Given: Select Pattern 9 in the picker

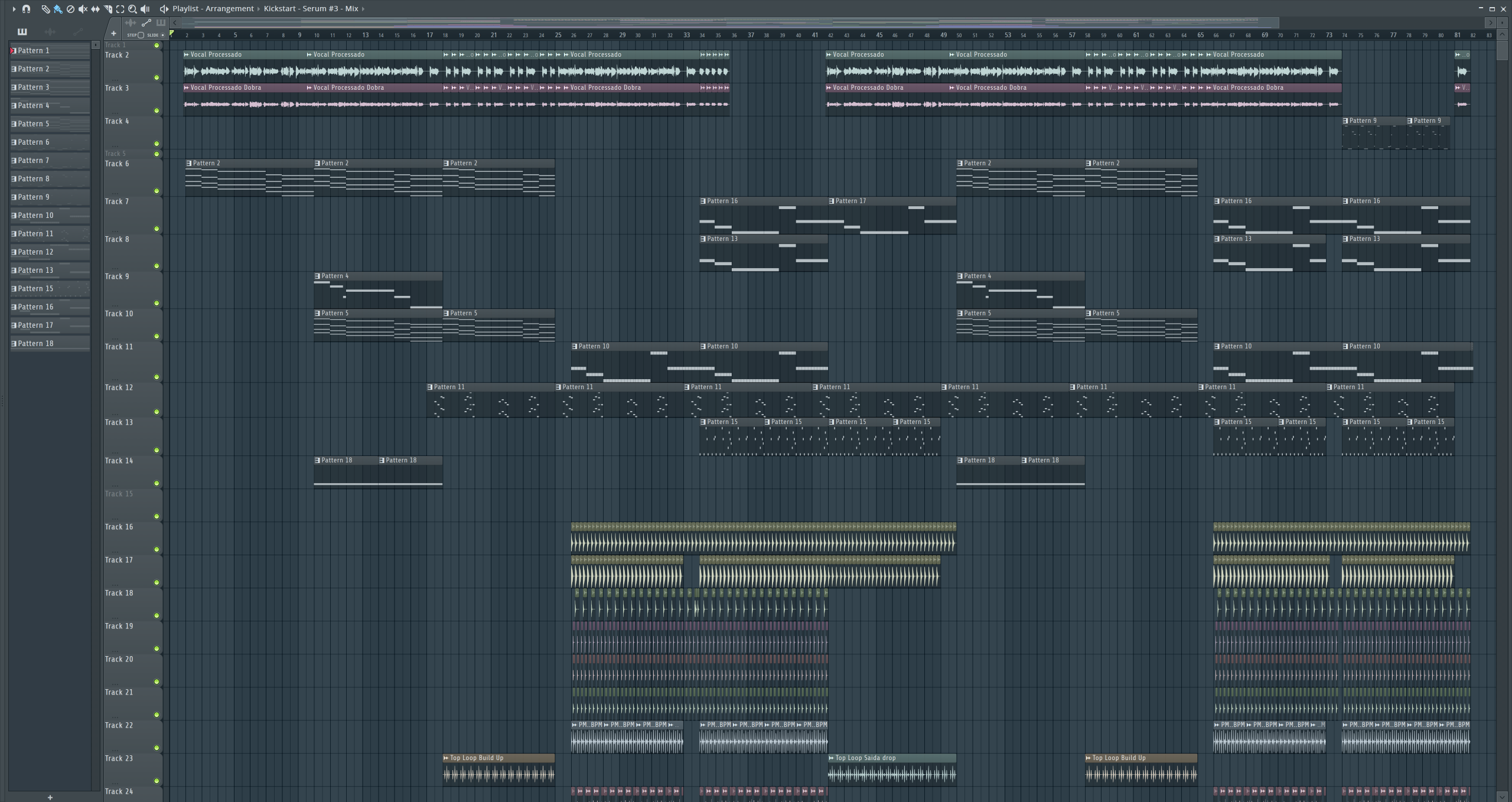Looking at the screenshot, I should [x=50, y=197].
